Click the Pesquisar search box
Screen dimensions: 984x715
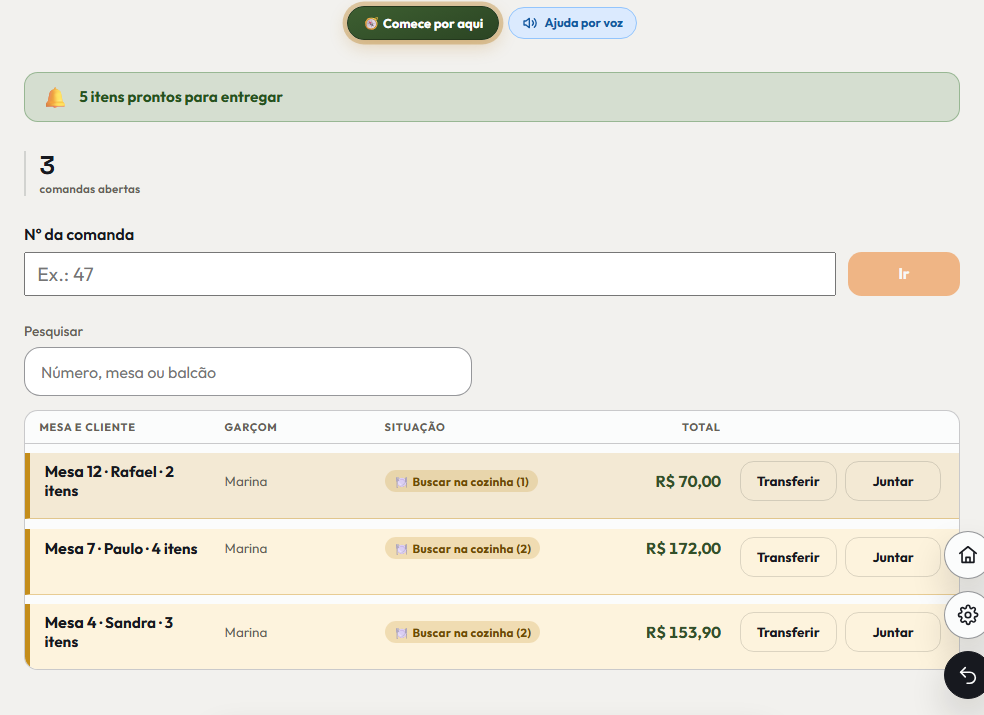pyautogui.click(x=248, y=372)
